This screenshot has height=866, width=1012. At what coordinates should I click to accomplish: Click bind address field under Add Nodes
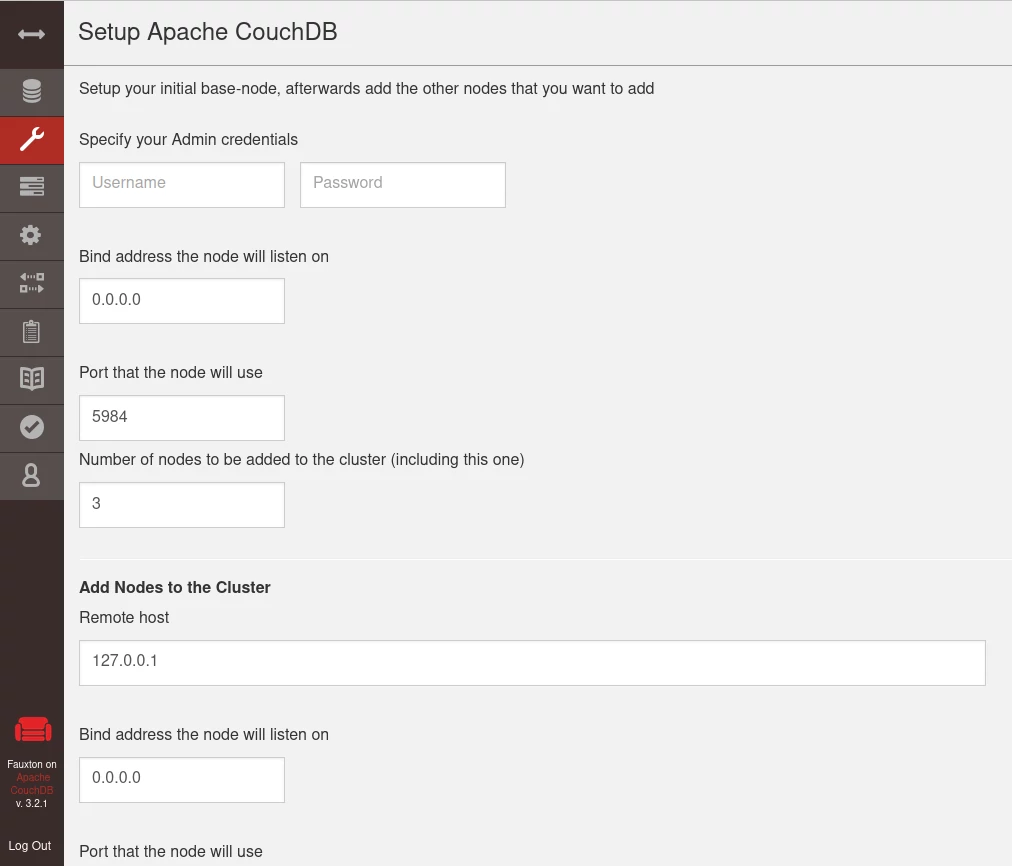[181, 778]
